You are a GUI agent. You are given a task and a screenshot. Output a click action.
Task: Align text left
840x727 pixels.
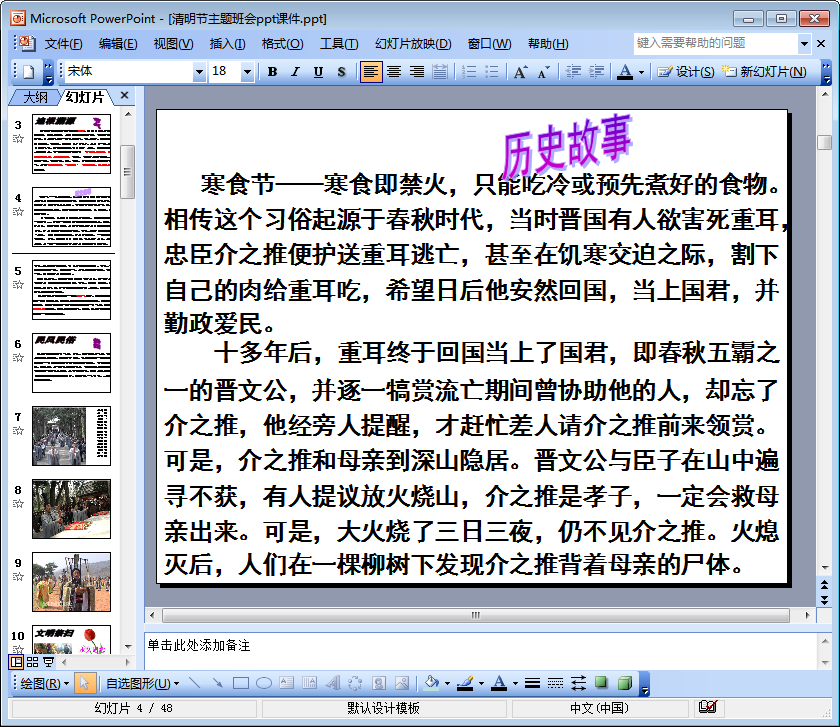[371, 71]
